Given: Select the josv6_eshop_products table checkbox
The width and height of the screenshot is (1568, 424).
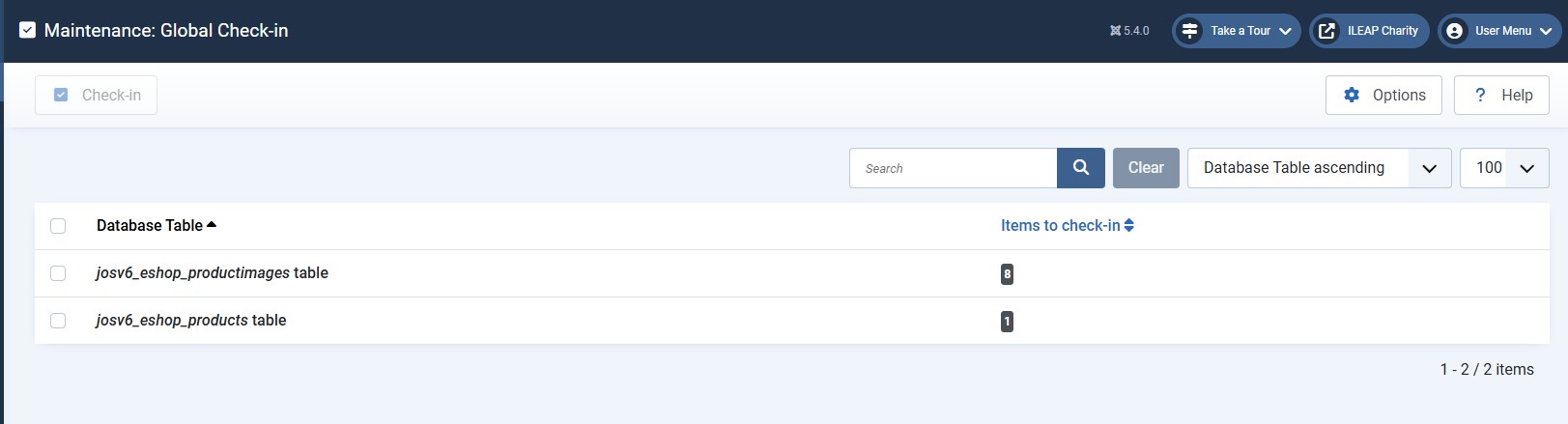Looking at the screenshot, I should point(58,321).
